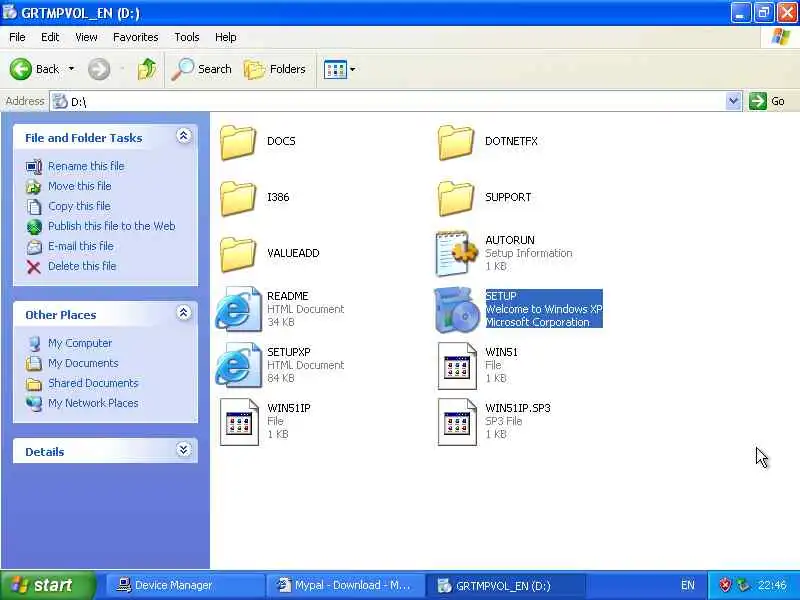This screenshot has height=600, width=800.
Task: Select the SETUP application icon
Action: tap(457, 310)
